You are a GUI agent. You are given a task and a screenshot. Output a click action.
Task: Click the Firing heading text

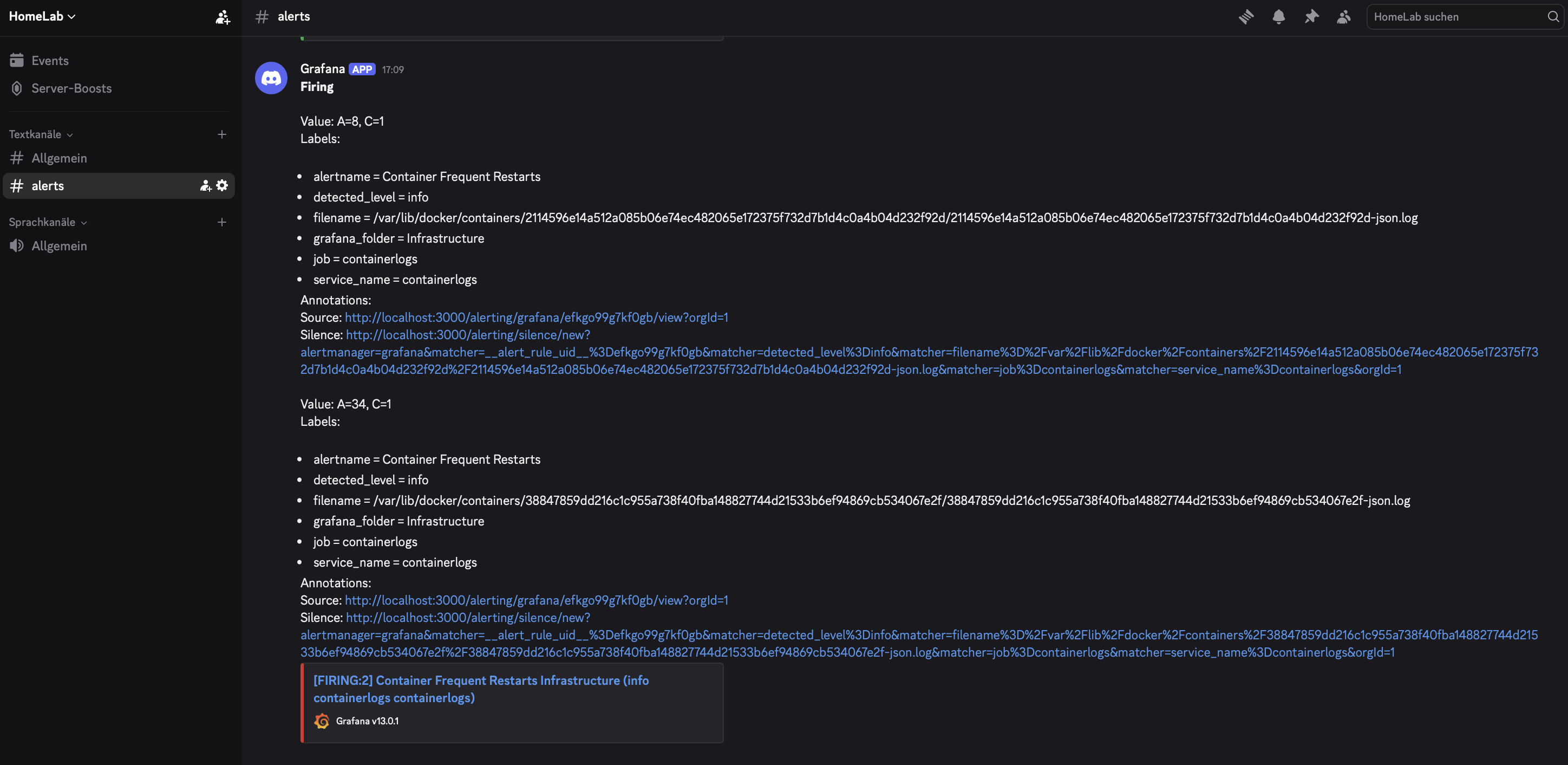(x=317, y=87)
